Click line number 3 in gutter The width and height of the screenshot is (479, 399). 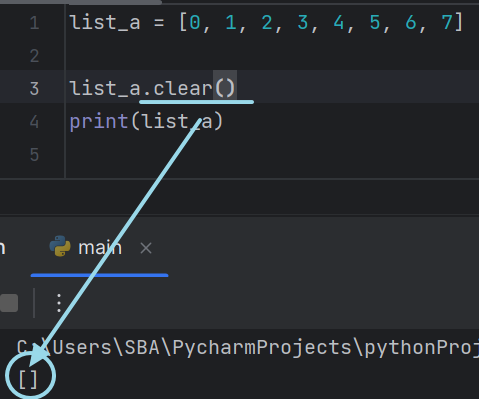point(34,89)
